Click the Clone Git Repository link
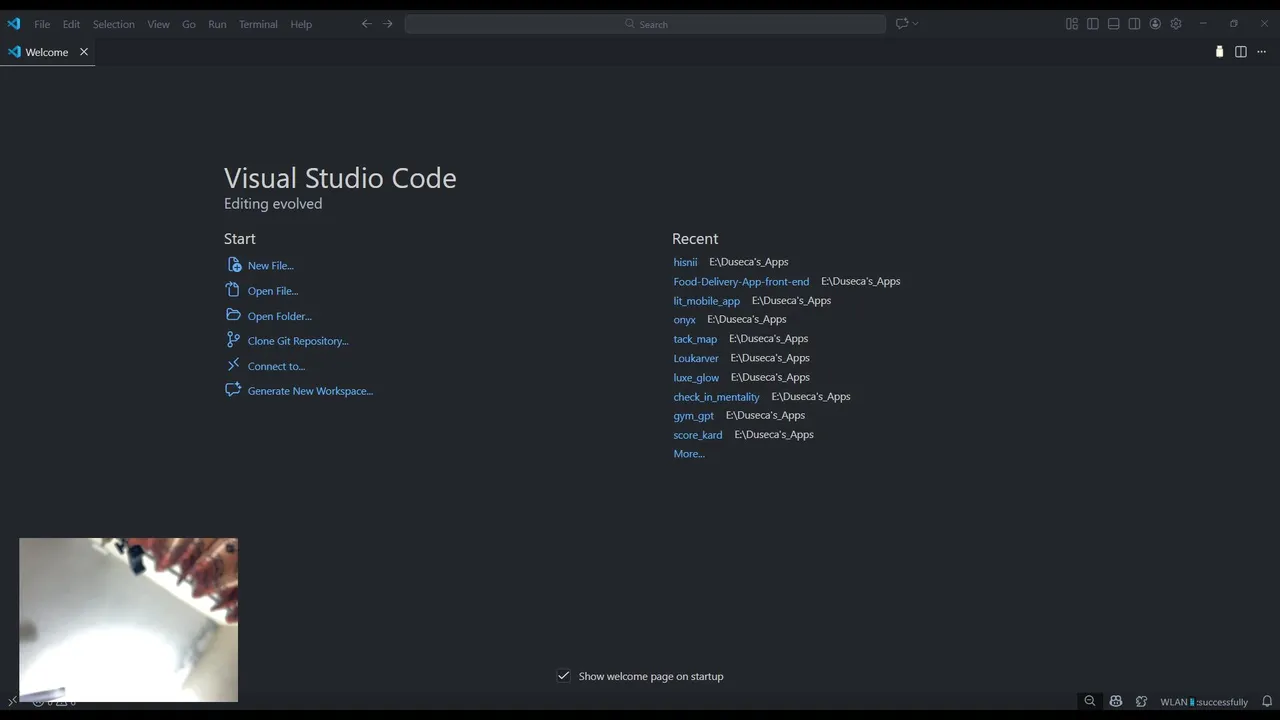The width and height of the screenshot is (1280, 720). [298, 341]
